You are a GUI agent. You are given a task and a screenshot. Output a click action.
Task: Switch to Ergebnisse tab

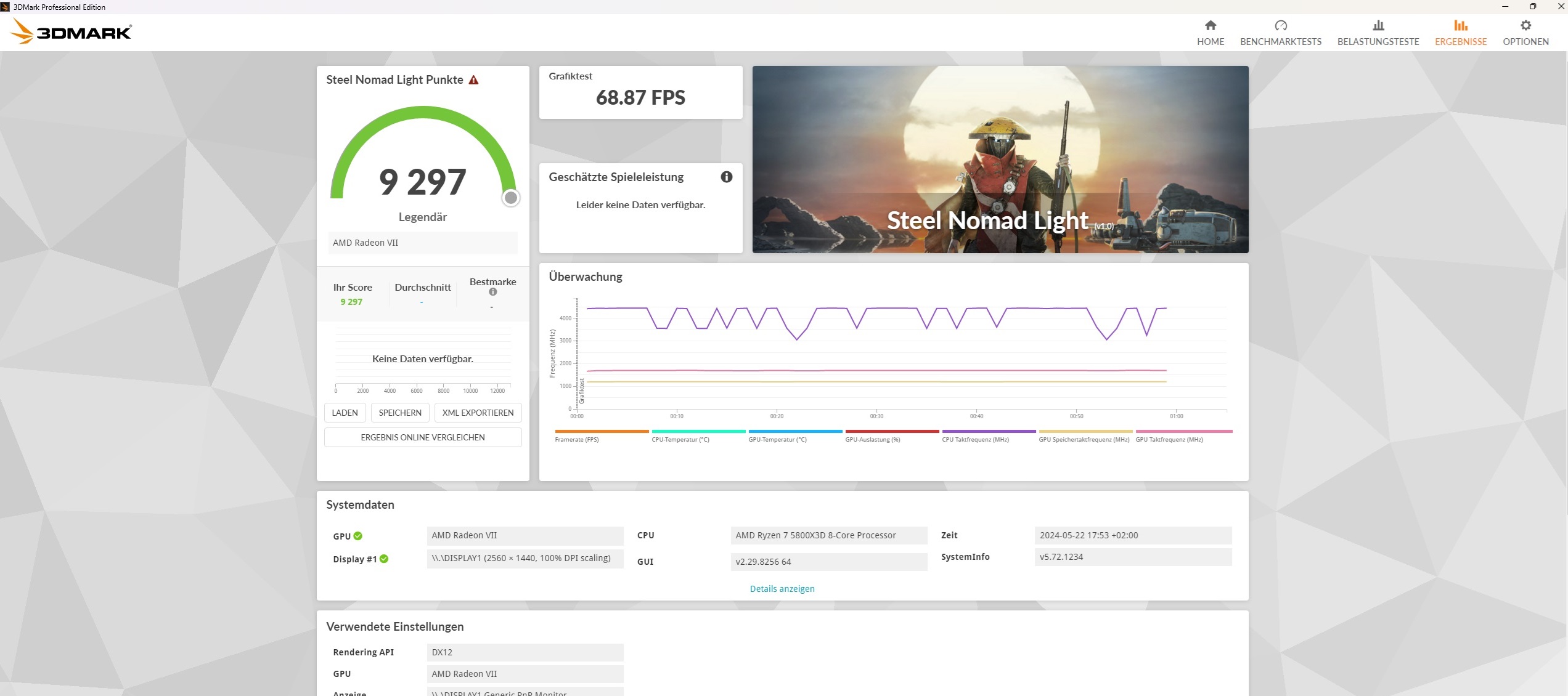coord(1460,33)
